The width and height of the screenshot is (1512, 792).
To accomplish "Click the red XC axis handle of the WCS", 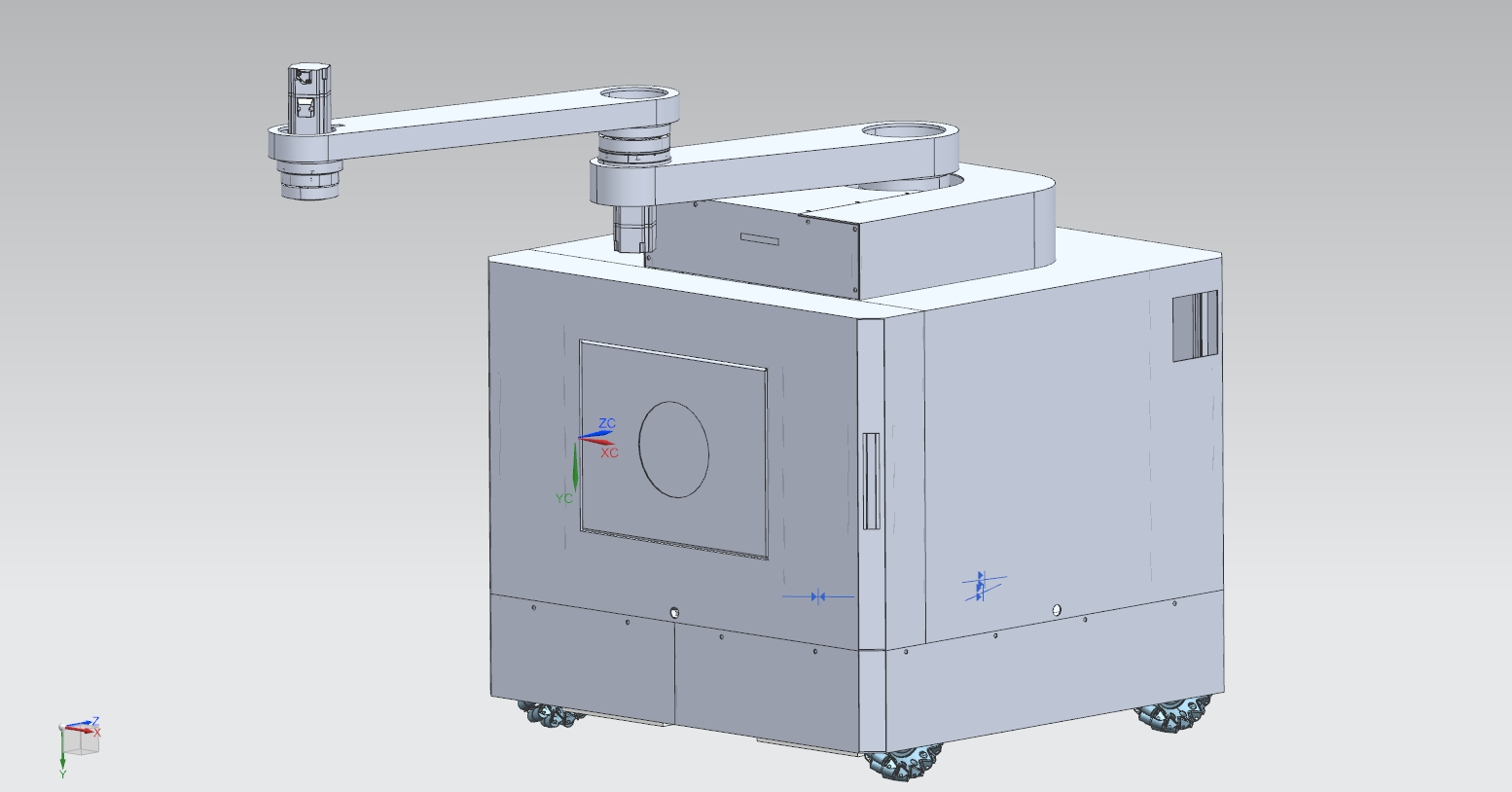I will pyautogui.click(x=599, y=443).
